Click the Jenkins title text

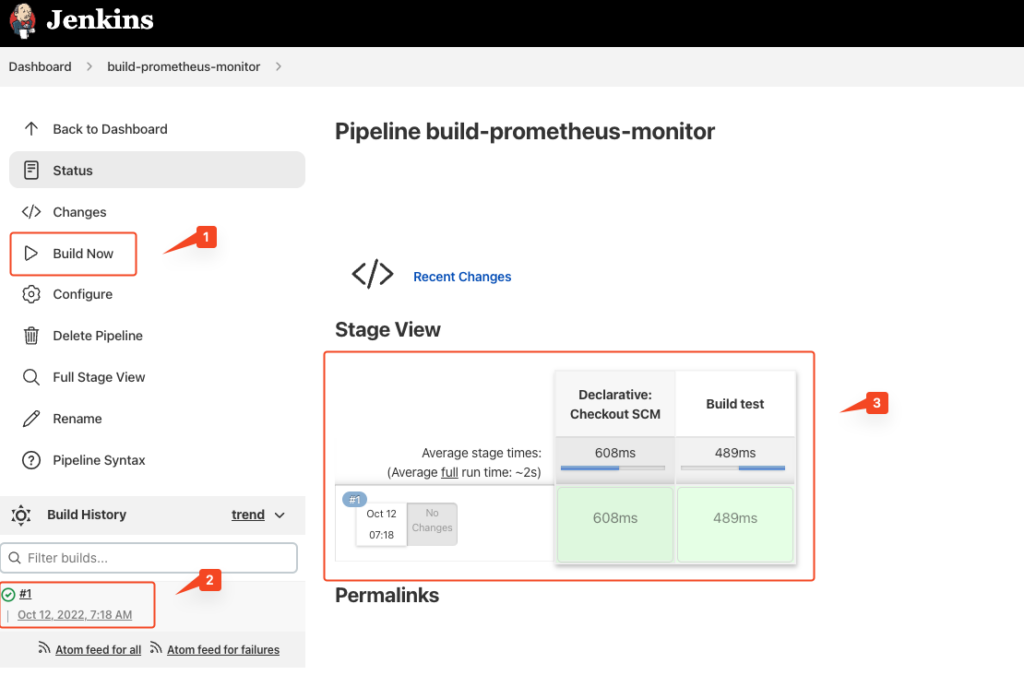click(100, 20)
